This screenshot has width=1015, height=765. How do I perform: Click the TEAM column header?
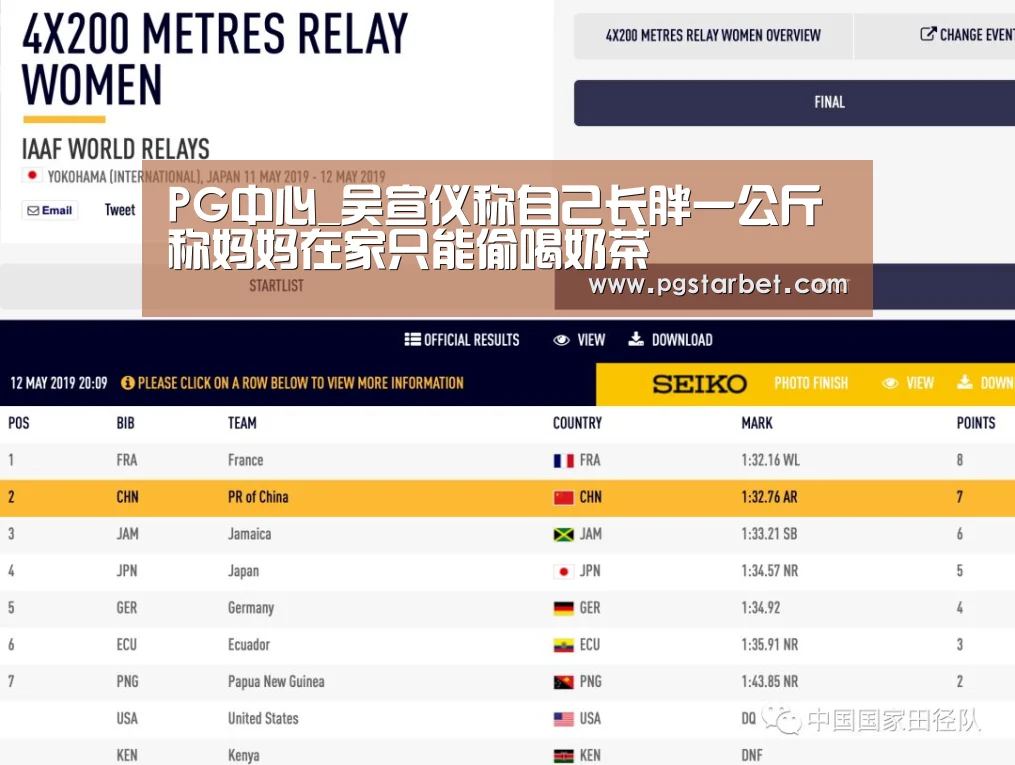point(242,423)
